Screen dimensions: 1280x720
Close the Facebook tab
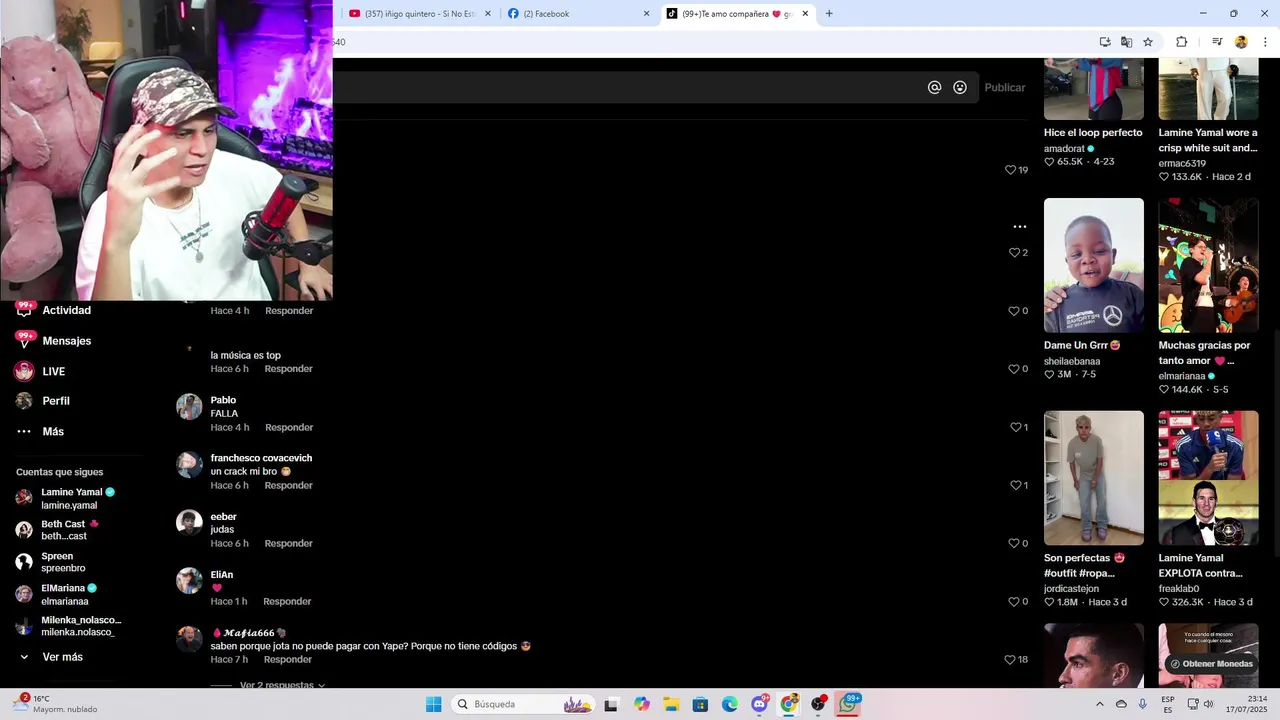pyautogui.click(x=646, y=14)
